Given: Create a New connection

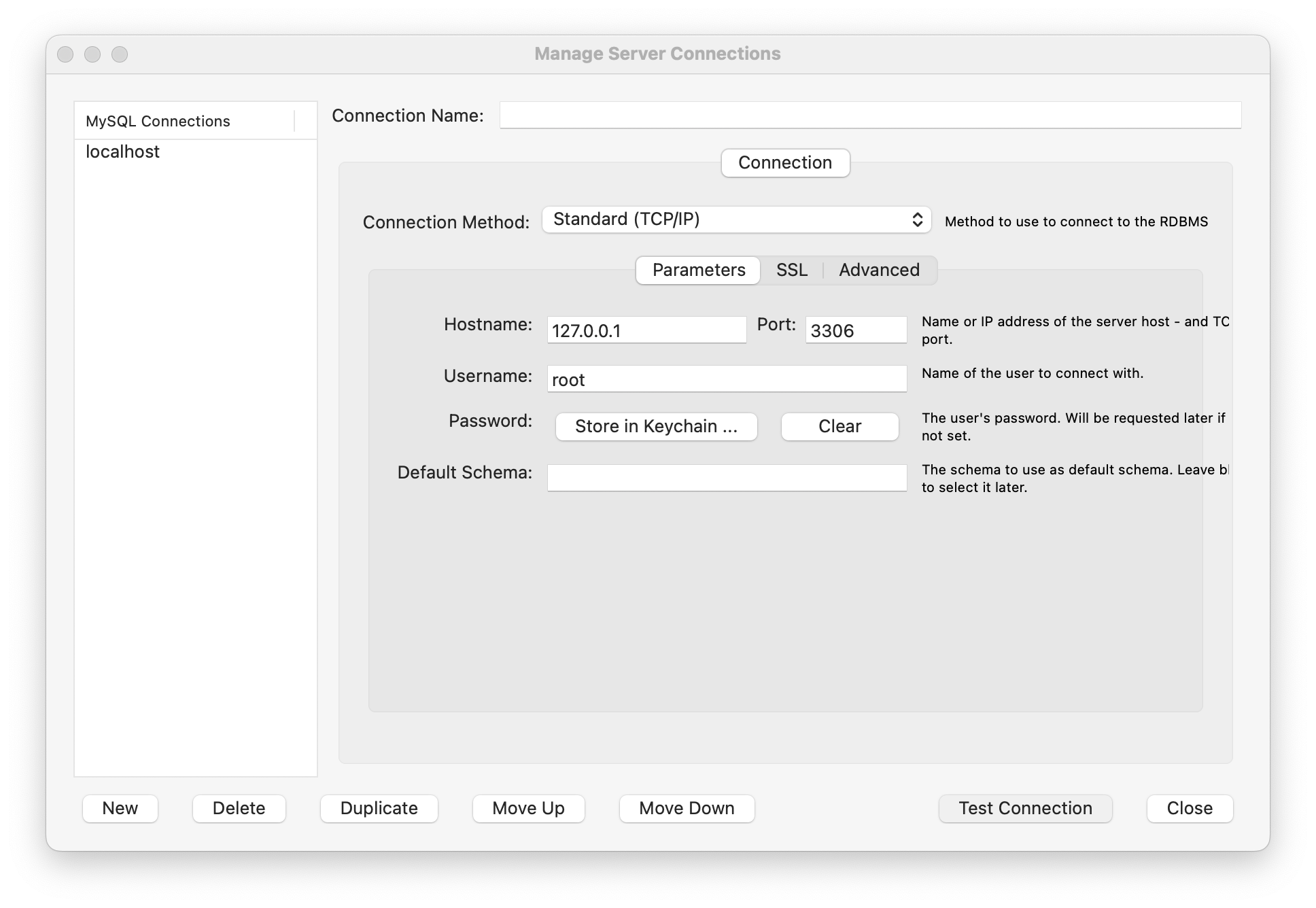Looking at the screenshot, I should pos(120,808).
